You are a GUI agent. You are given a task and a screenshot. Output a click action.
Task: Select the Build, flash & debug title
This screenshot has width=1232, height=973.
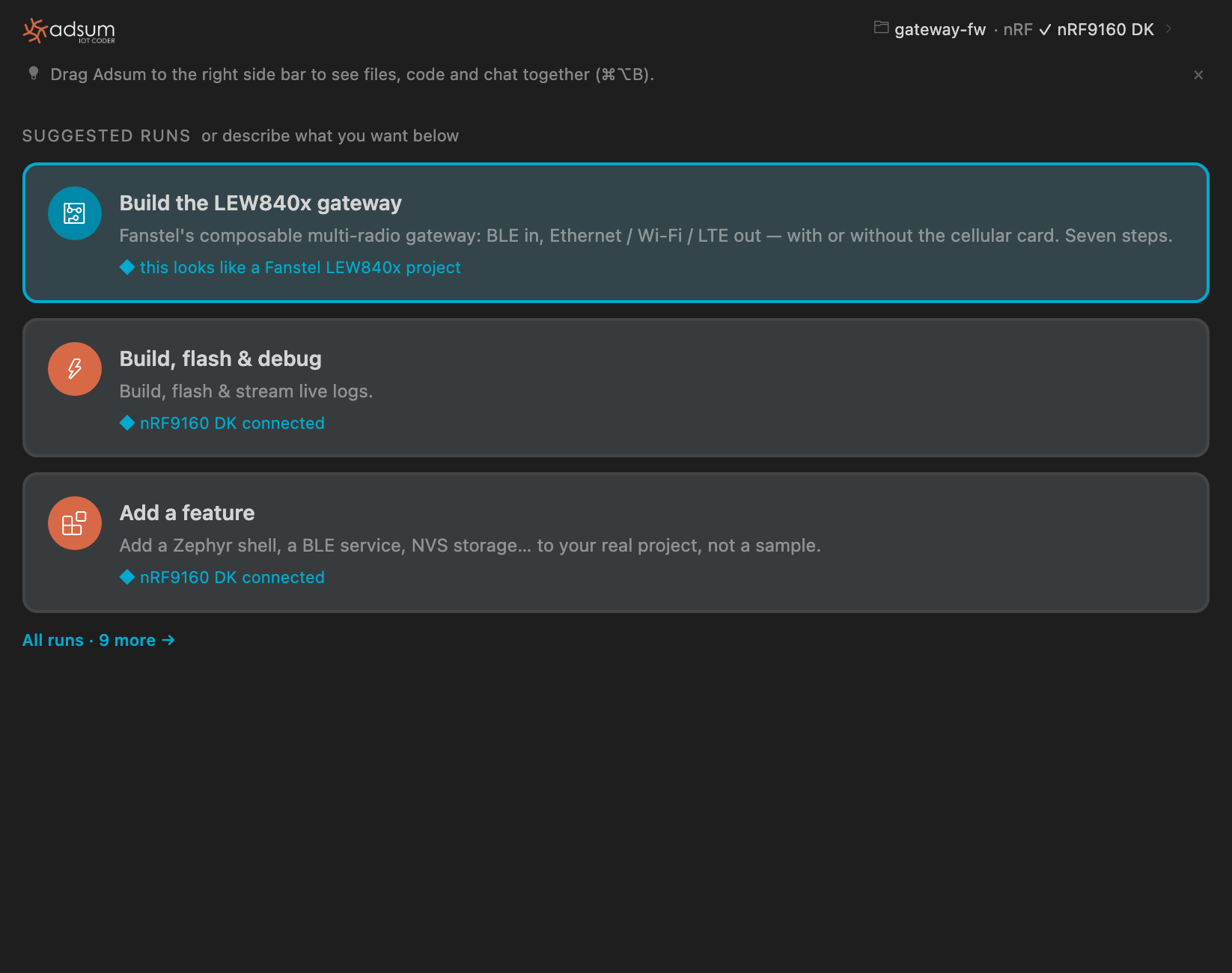pos(221,359)
